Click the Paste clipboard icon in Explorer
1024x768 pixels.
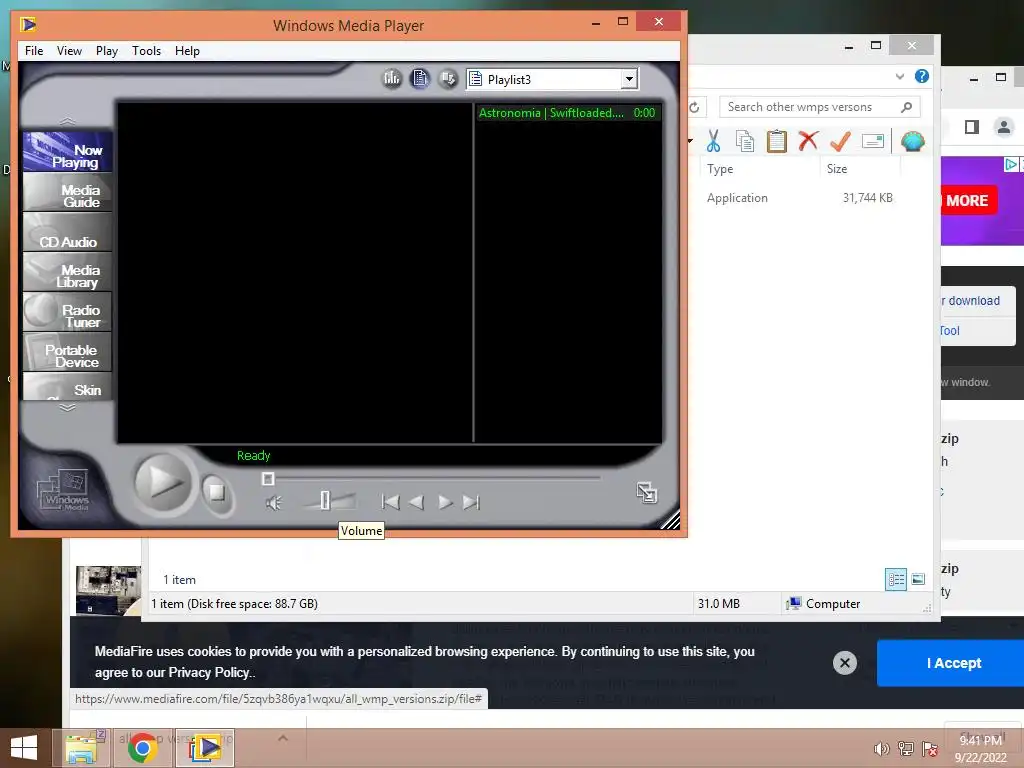point(776,141)
